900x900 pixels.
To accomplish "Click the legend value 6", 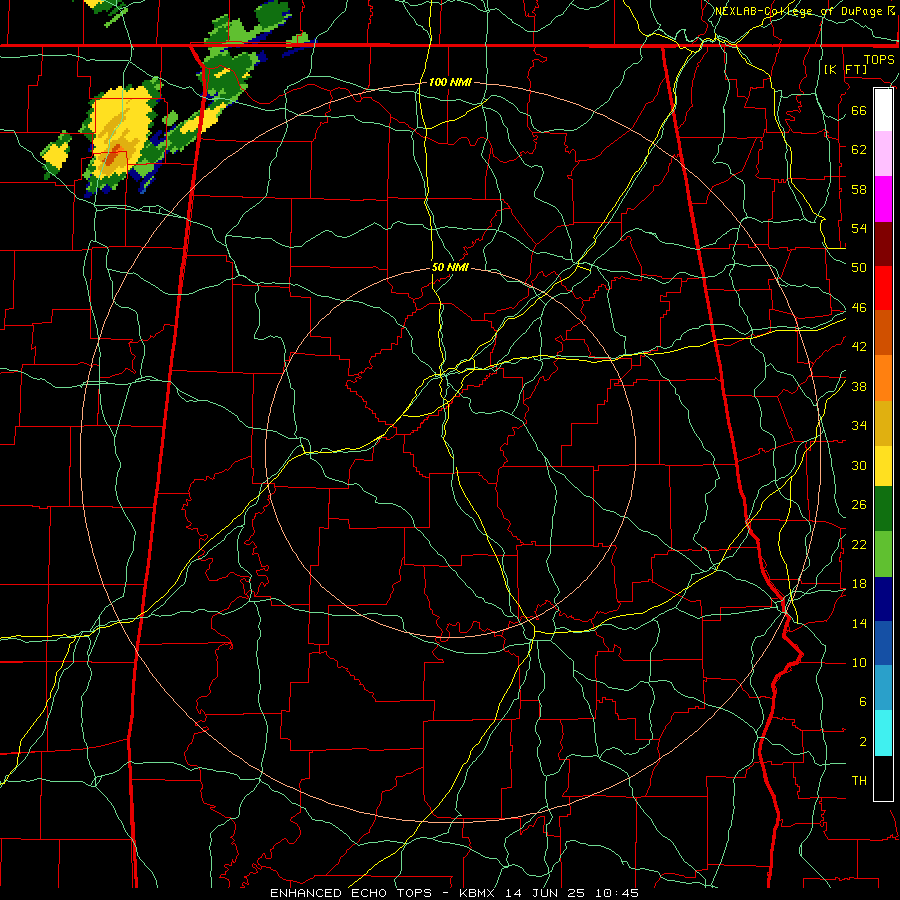I will click(863, 702).
